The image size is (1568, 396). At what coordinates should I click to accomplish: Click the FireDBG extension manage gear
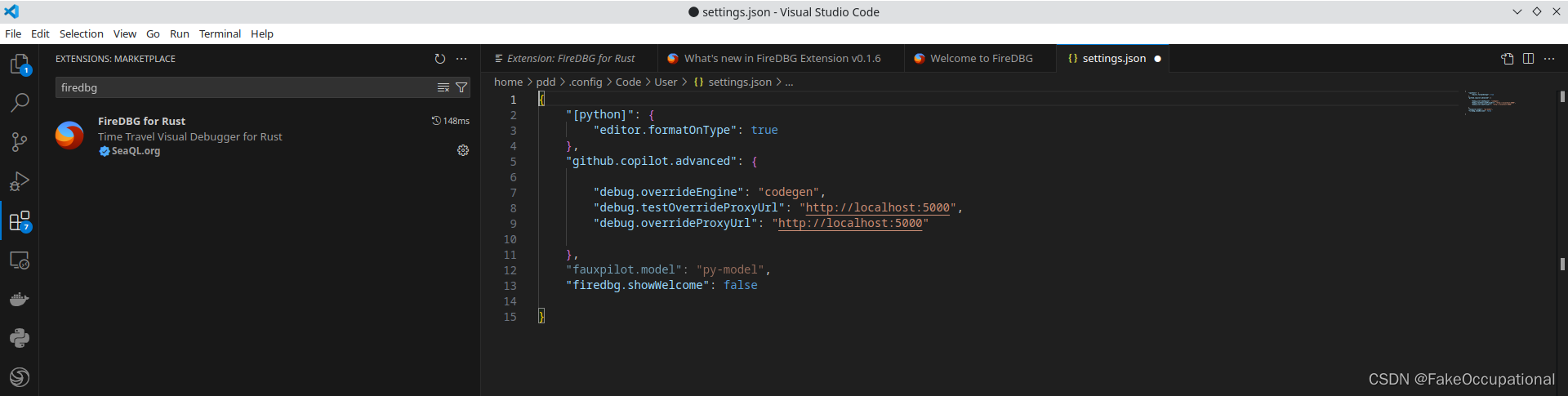click(463, 150)
